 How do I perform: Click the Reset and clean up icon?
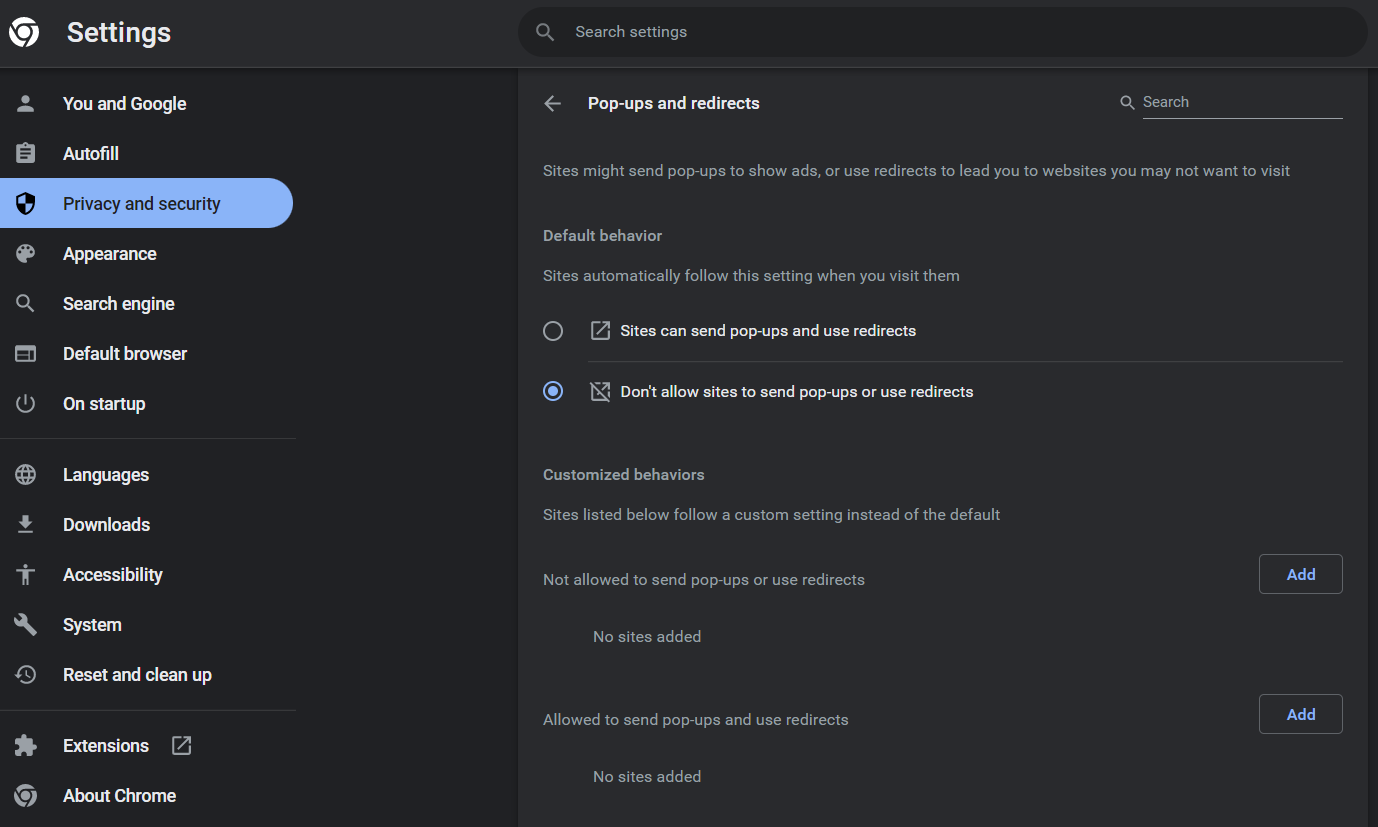[x=26, y=675]
